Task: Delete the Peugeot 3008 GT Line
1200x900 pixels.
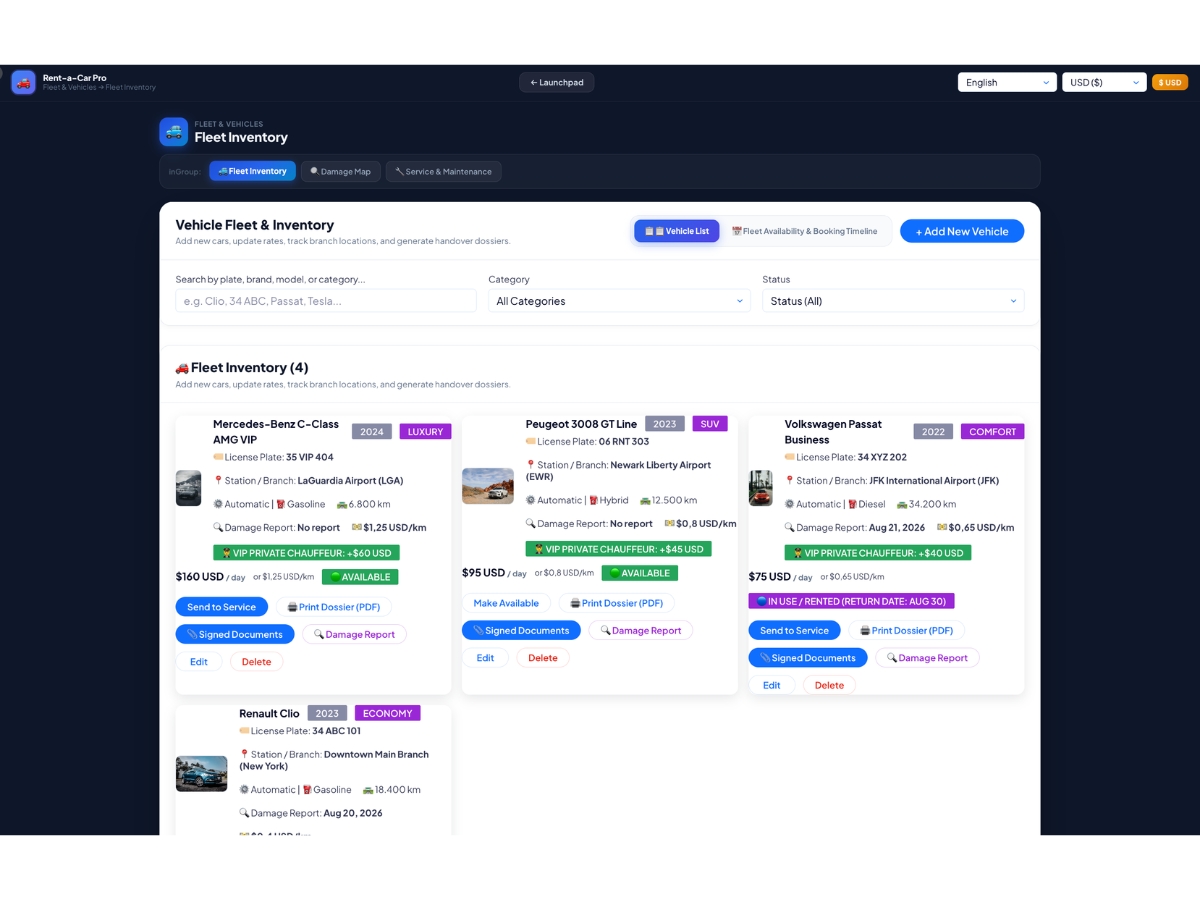Action: pyautogui.click(x=543, y=658)
